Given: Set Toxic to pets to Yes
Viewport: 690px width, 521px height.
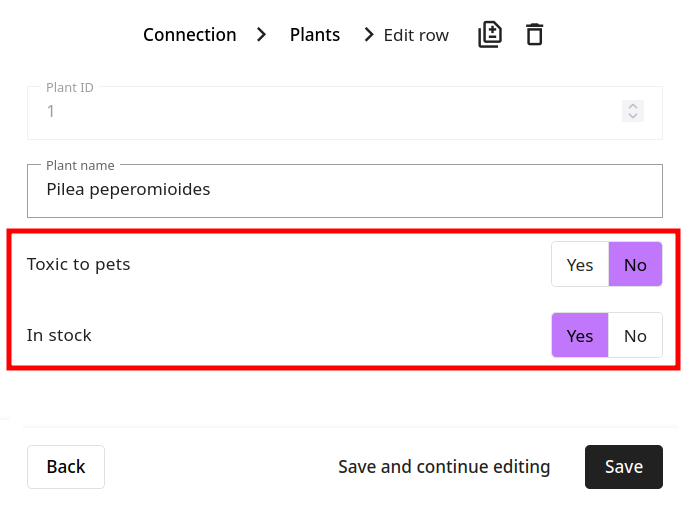Looking at the screenshot, I should [x=580, y=265].
